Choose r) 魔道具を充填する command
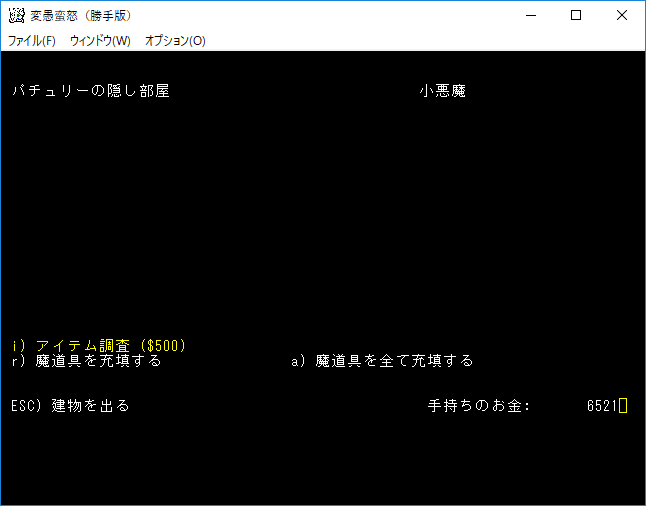The height and width of the screenshot is (506, 646). pyautogui.click(x=86, y=361)
